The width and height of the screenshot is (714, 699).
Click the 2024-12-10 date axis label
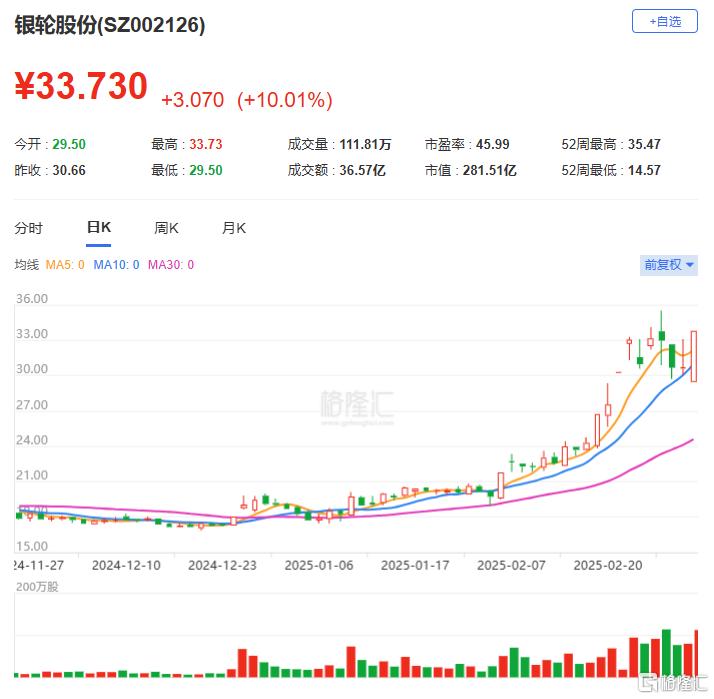tap(126, 566)
